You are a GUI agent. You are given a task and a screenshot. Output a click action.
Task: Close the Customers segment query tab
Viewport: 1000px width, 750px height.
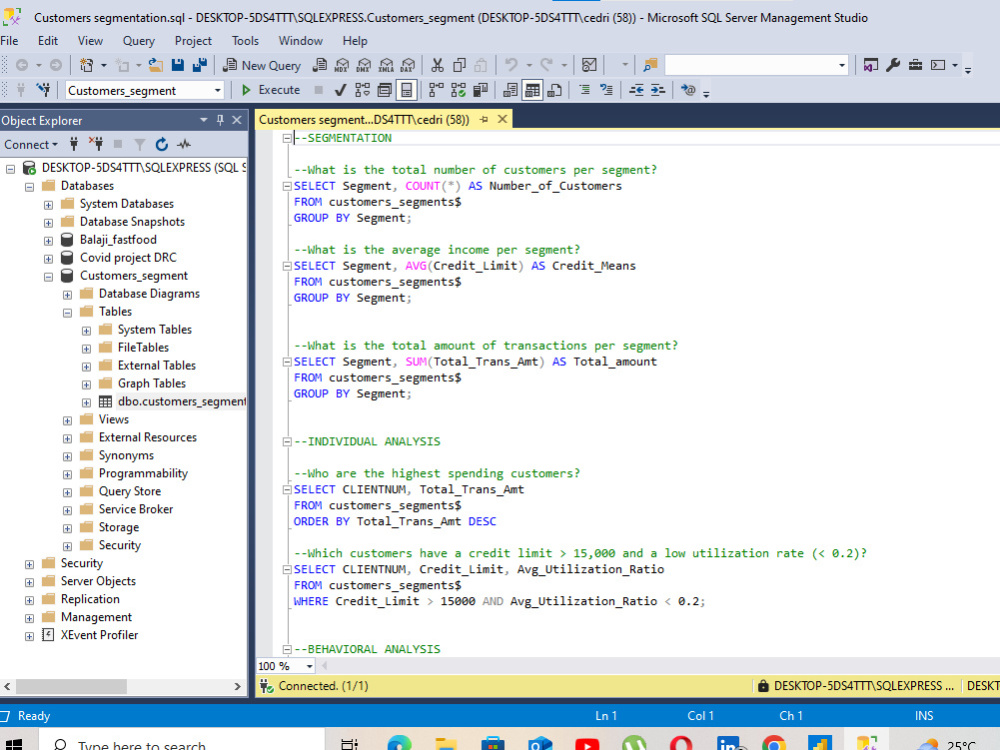(503, 119)
